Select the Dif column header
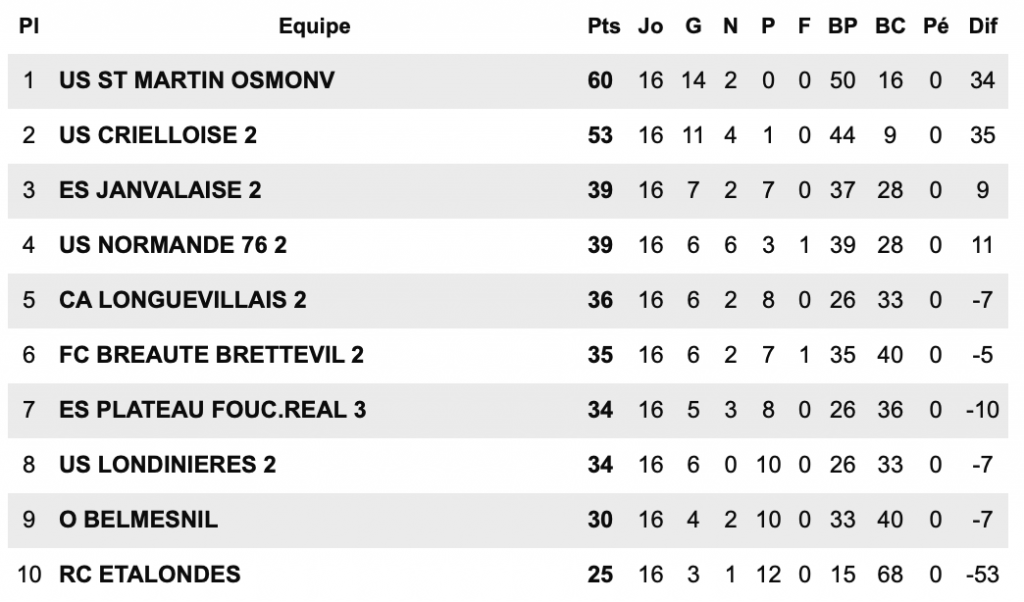 (x=983, y=26)
